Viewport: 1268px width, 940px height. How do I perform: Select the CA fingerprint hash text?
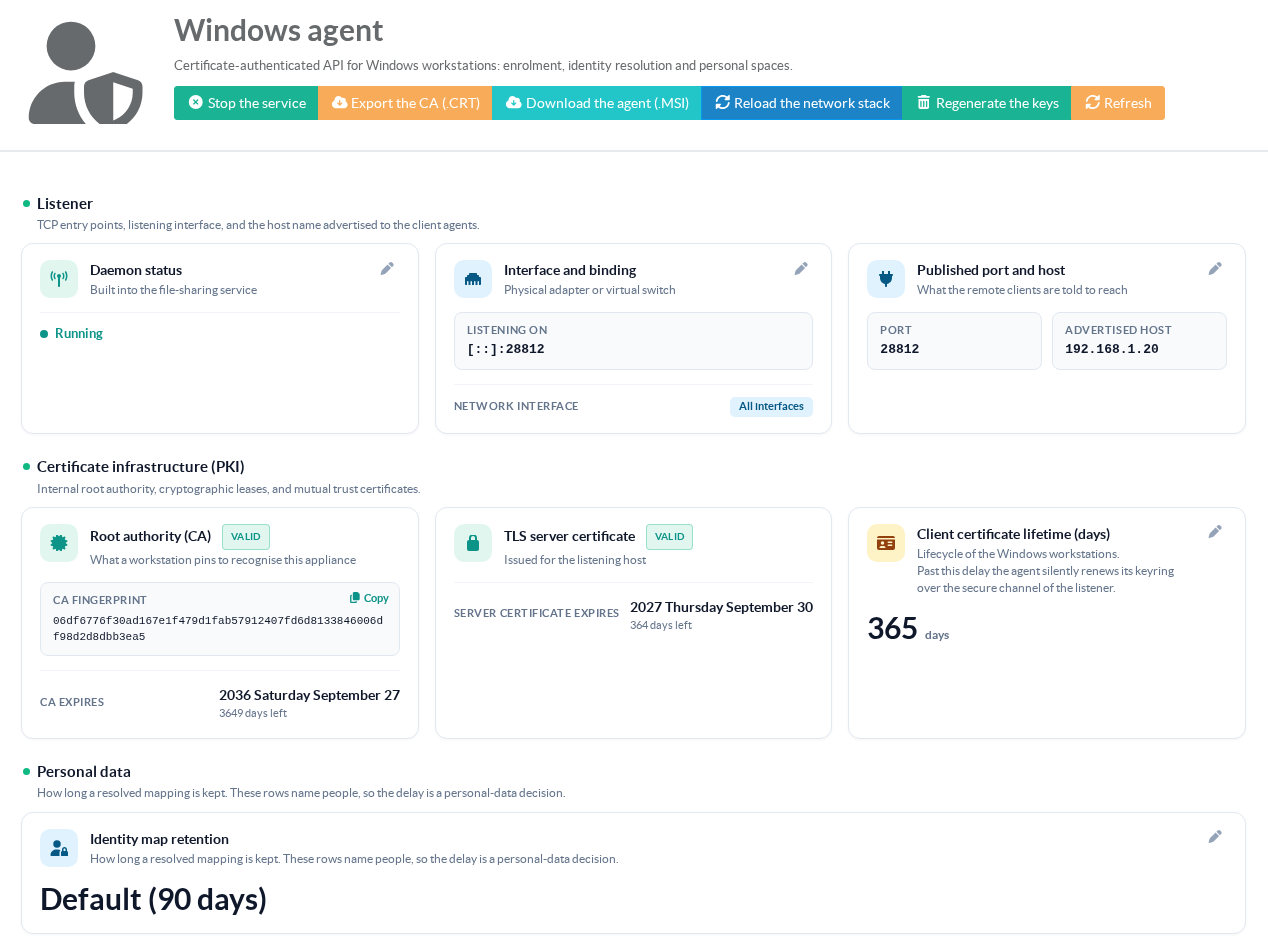click(218, 628)
